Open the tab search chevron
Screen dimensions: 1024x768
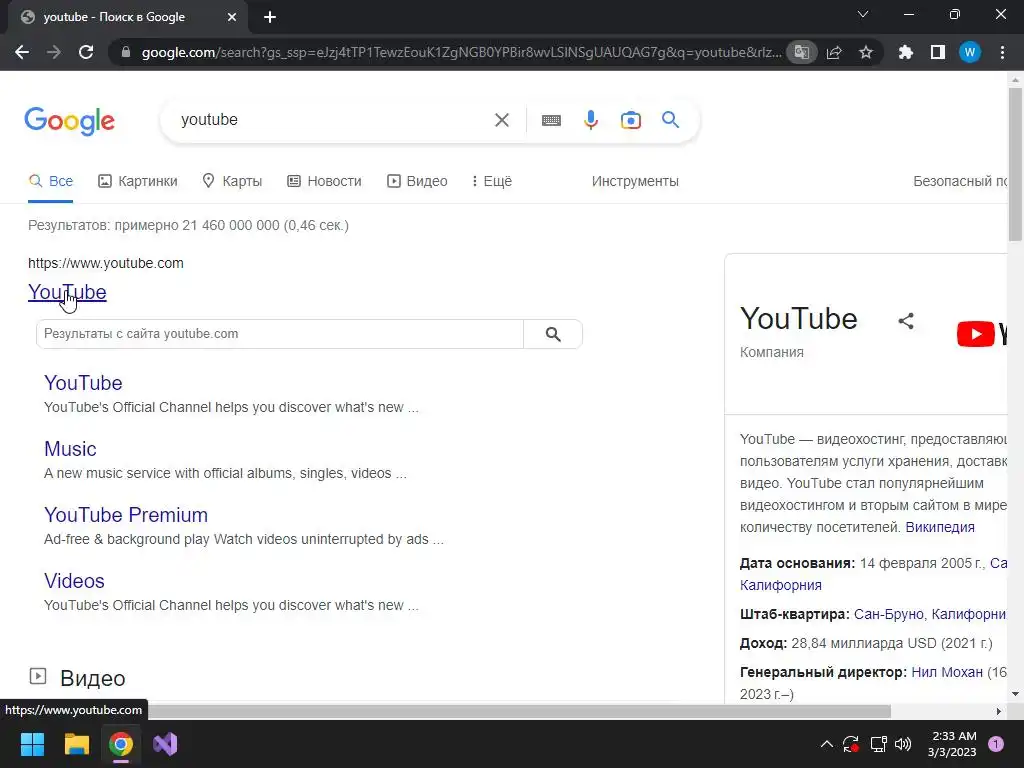863,14
